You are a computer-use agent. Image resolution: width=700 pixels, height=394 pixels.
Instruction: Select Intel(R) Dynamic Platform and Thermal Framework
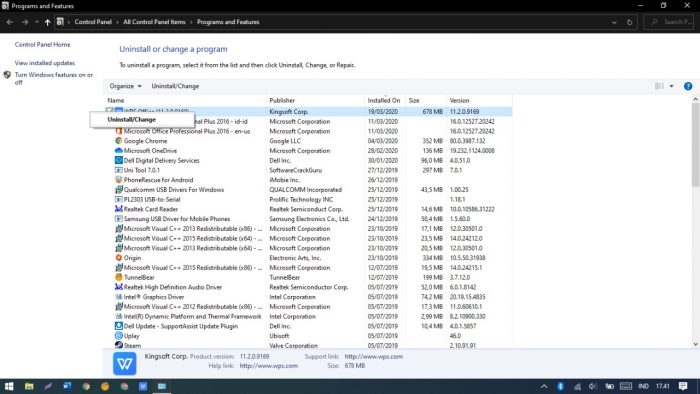tap(309, 316)
